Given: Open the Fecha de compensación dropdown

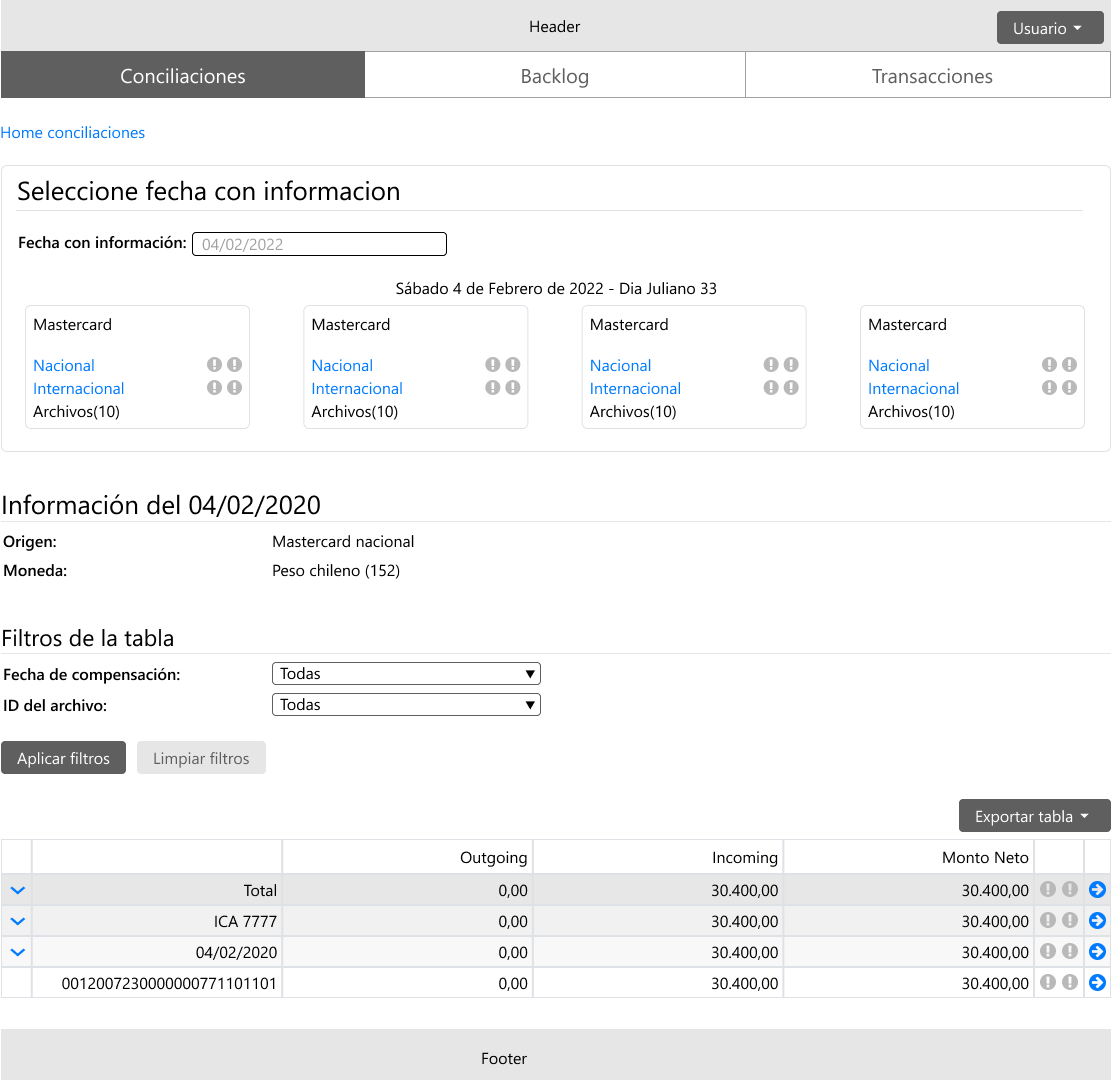Looking at the screenshot, I should (406, 674).
